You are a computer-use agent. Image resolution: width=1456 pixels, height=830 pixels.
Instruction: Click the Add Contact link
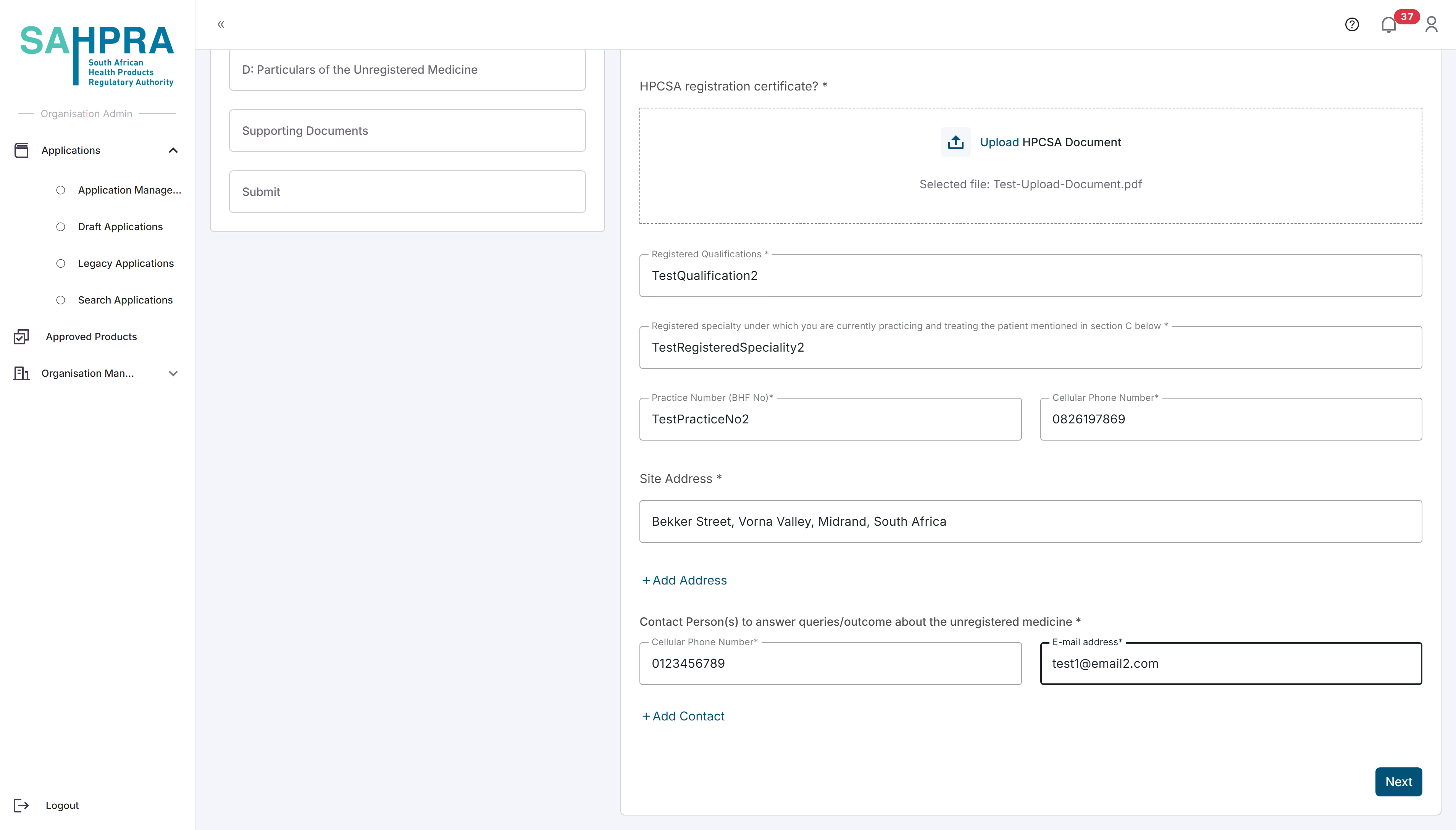(683, 716)
